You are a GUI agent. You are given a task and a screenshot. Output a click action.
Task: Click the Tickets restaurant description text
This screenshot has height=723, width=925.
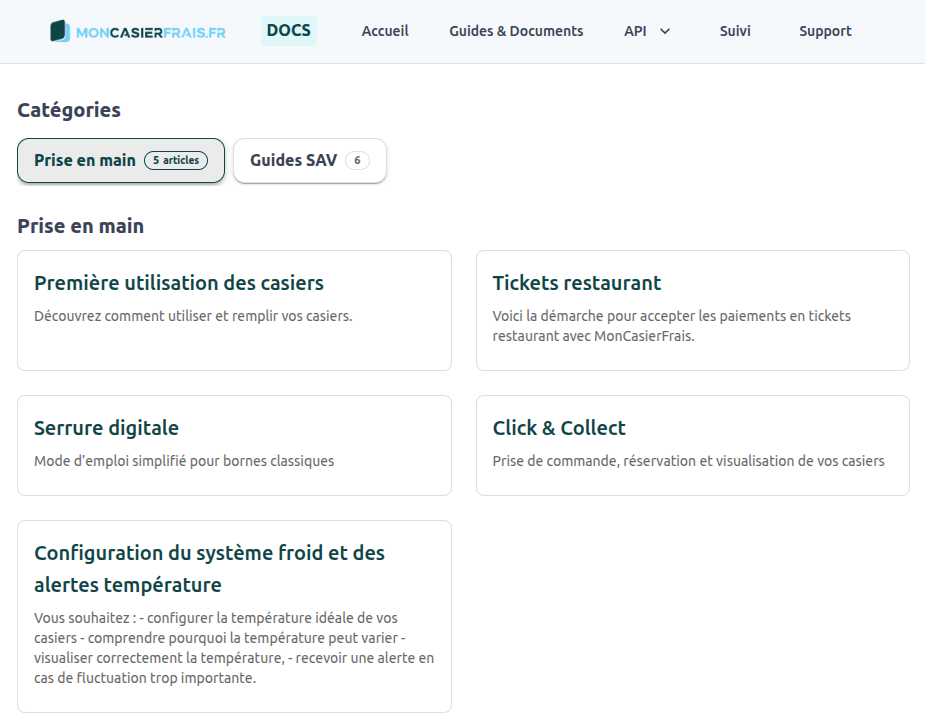point(671,326)
